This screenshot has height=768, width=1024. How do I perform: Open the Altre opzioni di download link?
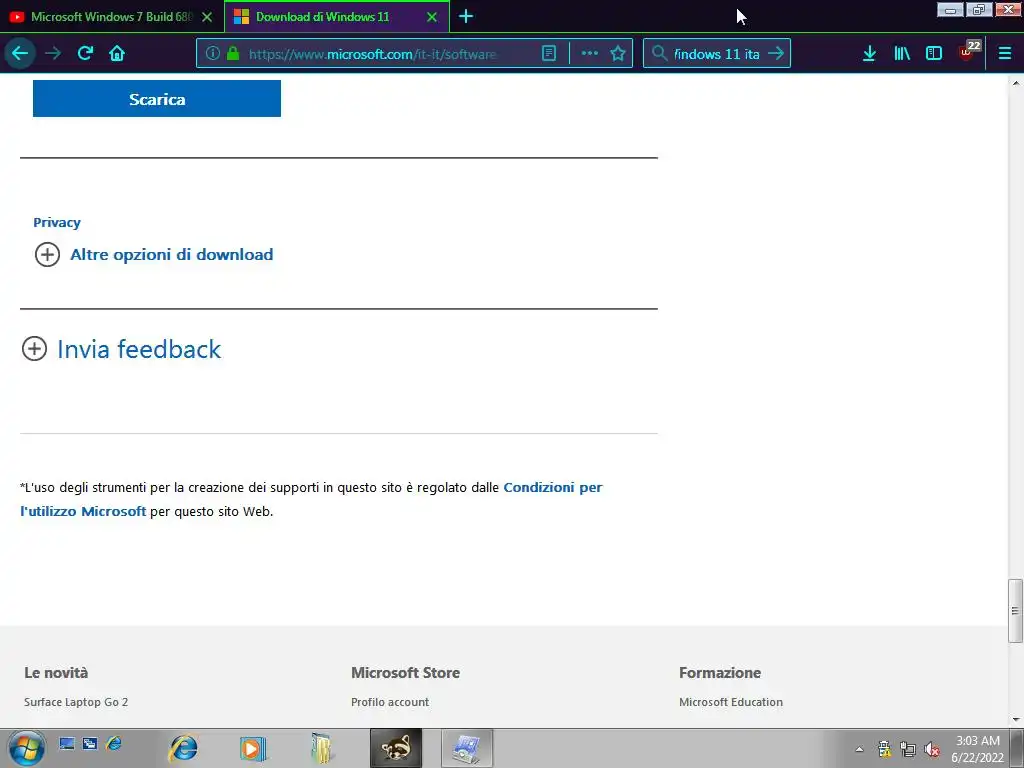click(x=172, y=255)
